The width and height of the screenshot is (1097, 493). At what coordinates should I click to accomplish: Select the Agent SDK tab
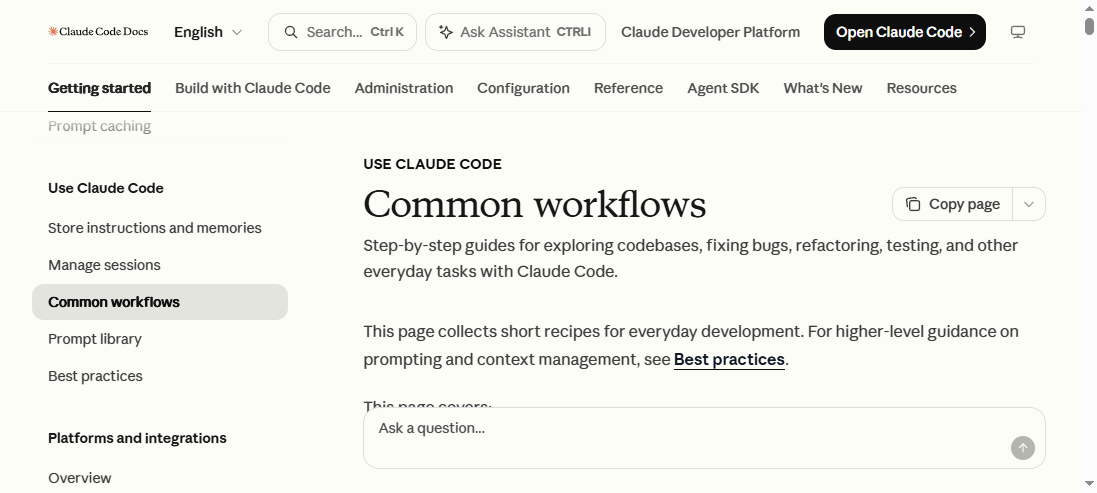[723, 88]
